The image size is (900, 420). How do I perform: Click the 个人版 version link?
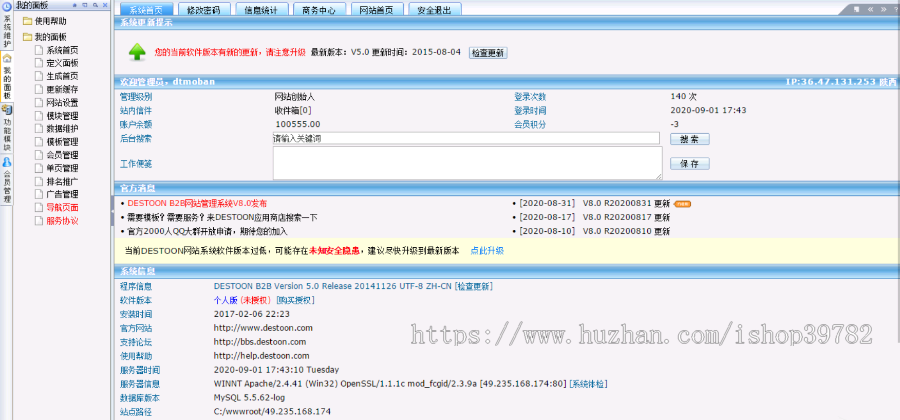click(224, 300)
